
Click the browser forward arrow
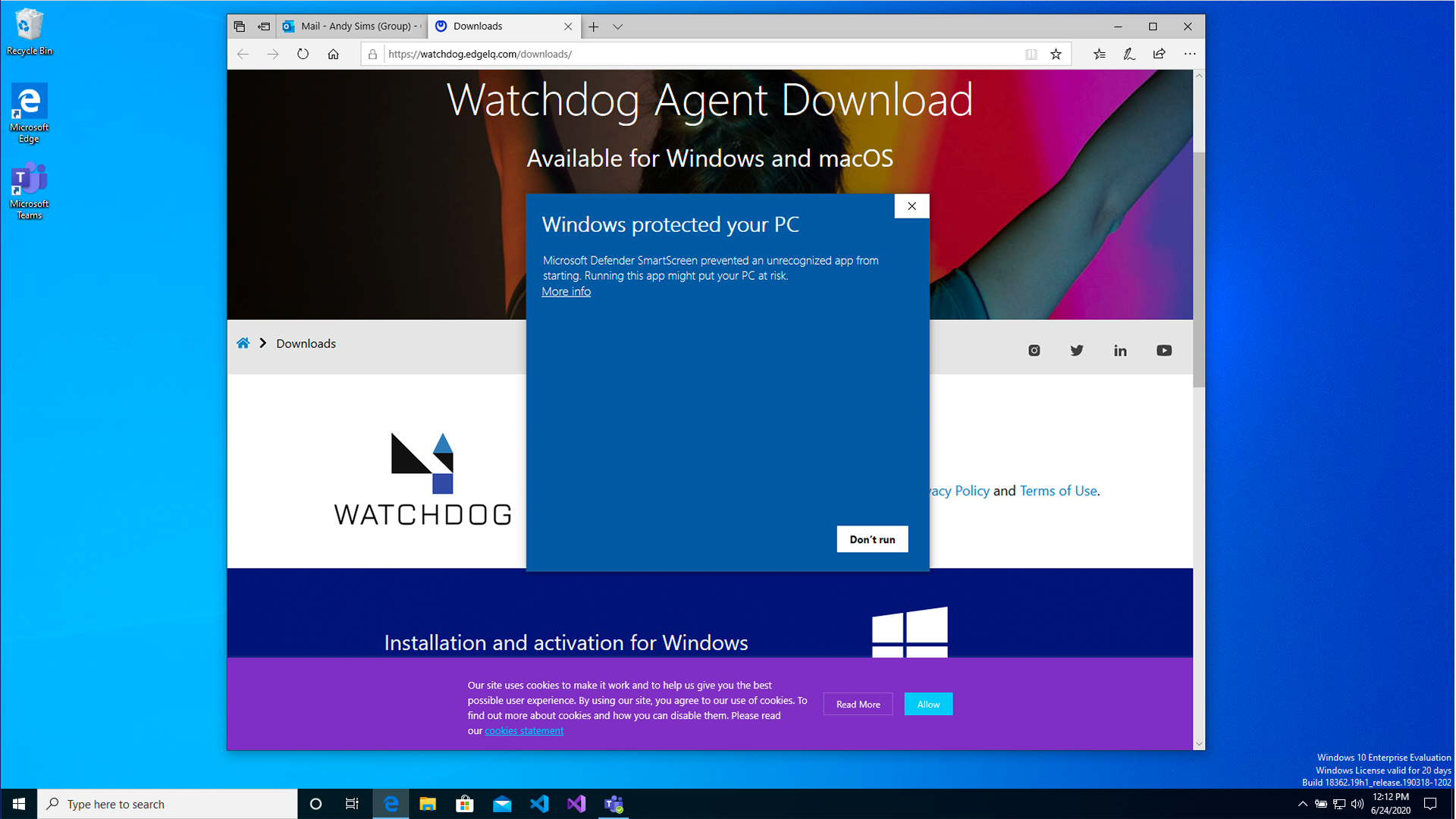tap(273, 54)
